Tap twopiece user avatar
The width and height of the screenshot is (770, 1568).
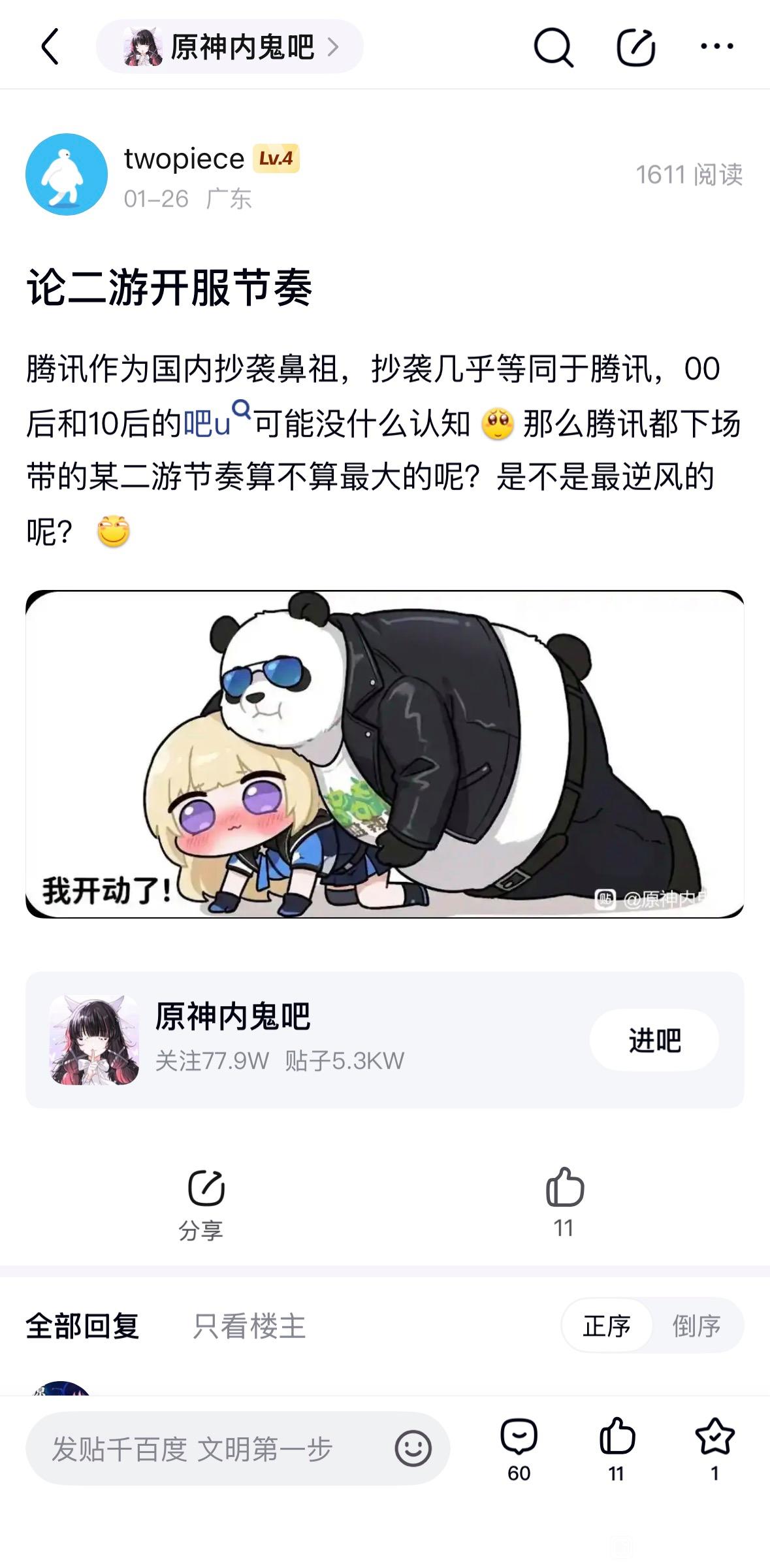click(x=67, y=174)
